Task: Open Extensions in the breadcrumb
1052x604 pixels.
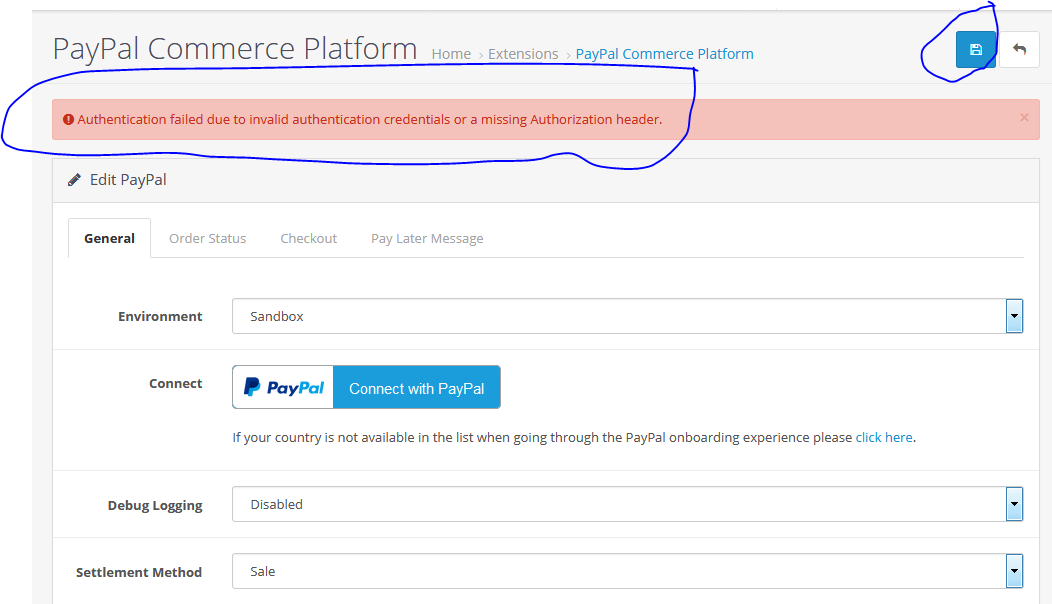Action: (x=523, y=54)
